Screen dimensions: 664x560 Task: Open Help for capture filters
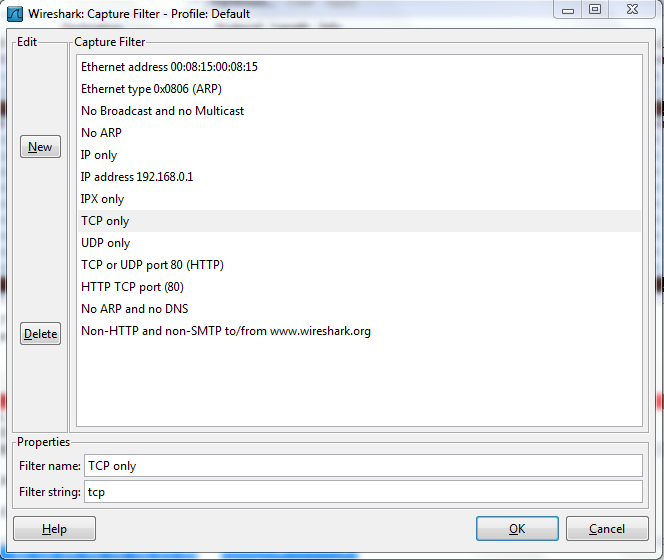click(x=54, y=529)
